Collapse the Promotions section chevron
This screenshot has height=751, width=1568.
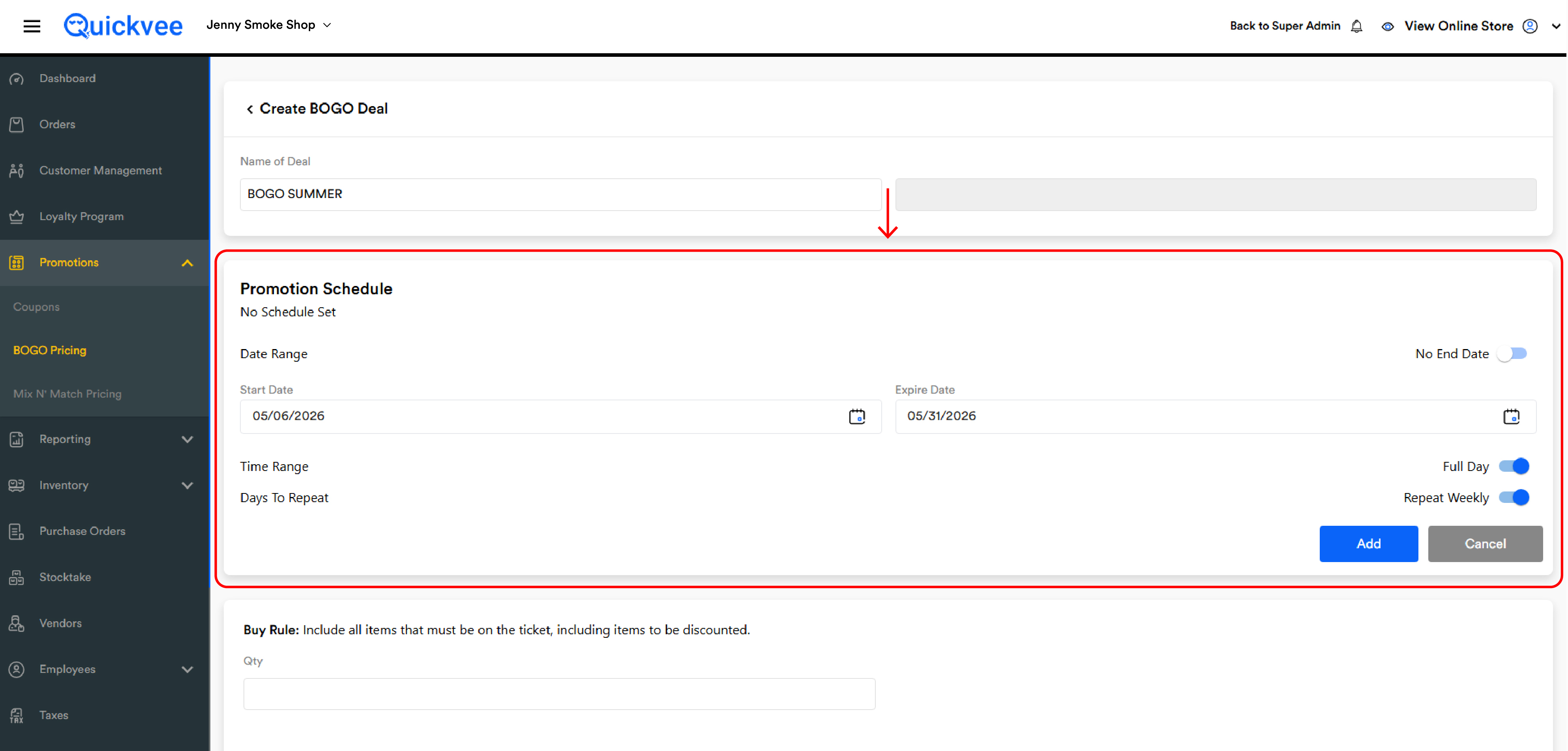[x=187, y=263]
